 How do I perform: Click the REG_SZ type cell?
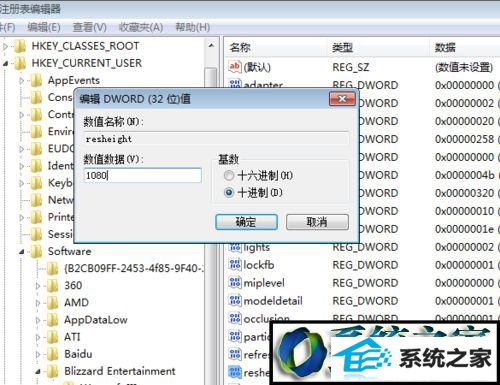click(x=351, y=67)
